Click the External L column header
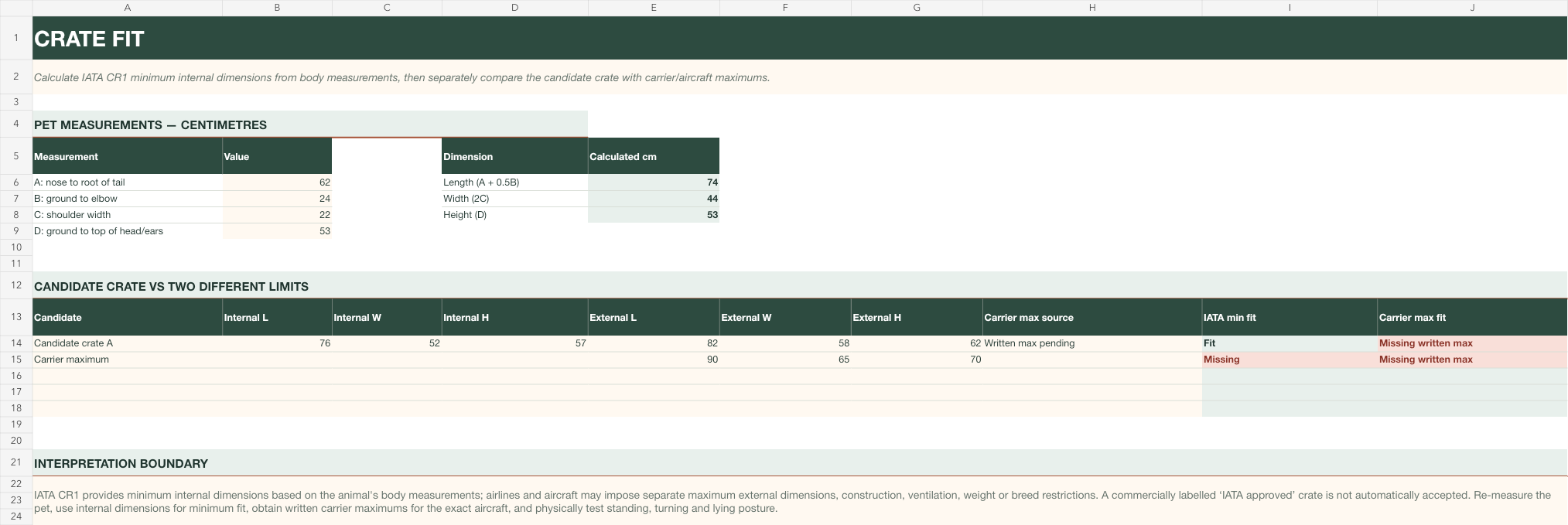This screenshot has width=1568, height=525. [x=654, y=317]
